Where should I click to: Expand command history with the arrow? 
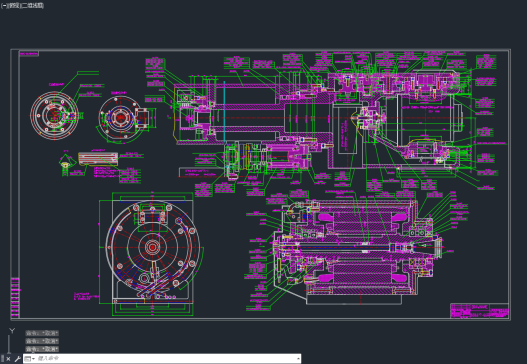coord(298,359)
